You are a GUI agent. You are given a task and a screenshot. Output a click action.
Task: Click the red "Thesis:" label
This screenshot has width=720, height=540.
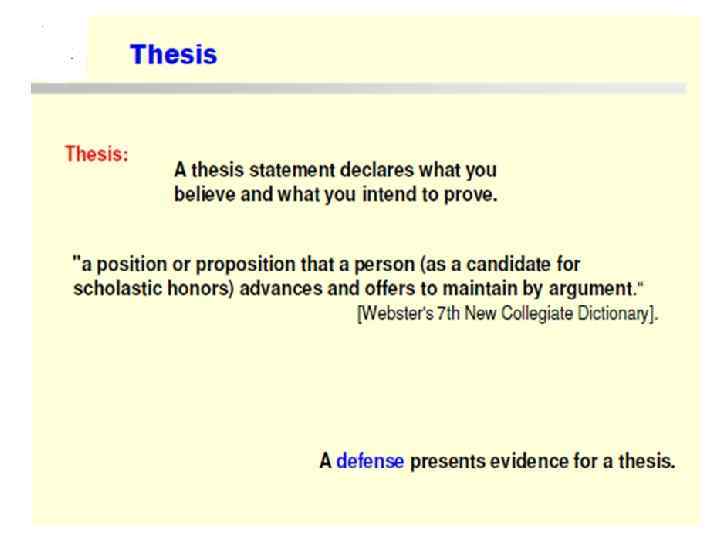coord(95,155)
